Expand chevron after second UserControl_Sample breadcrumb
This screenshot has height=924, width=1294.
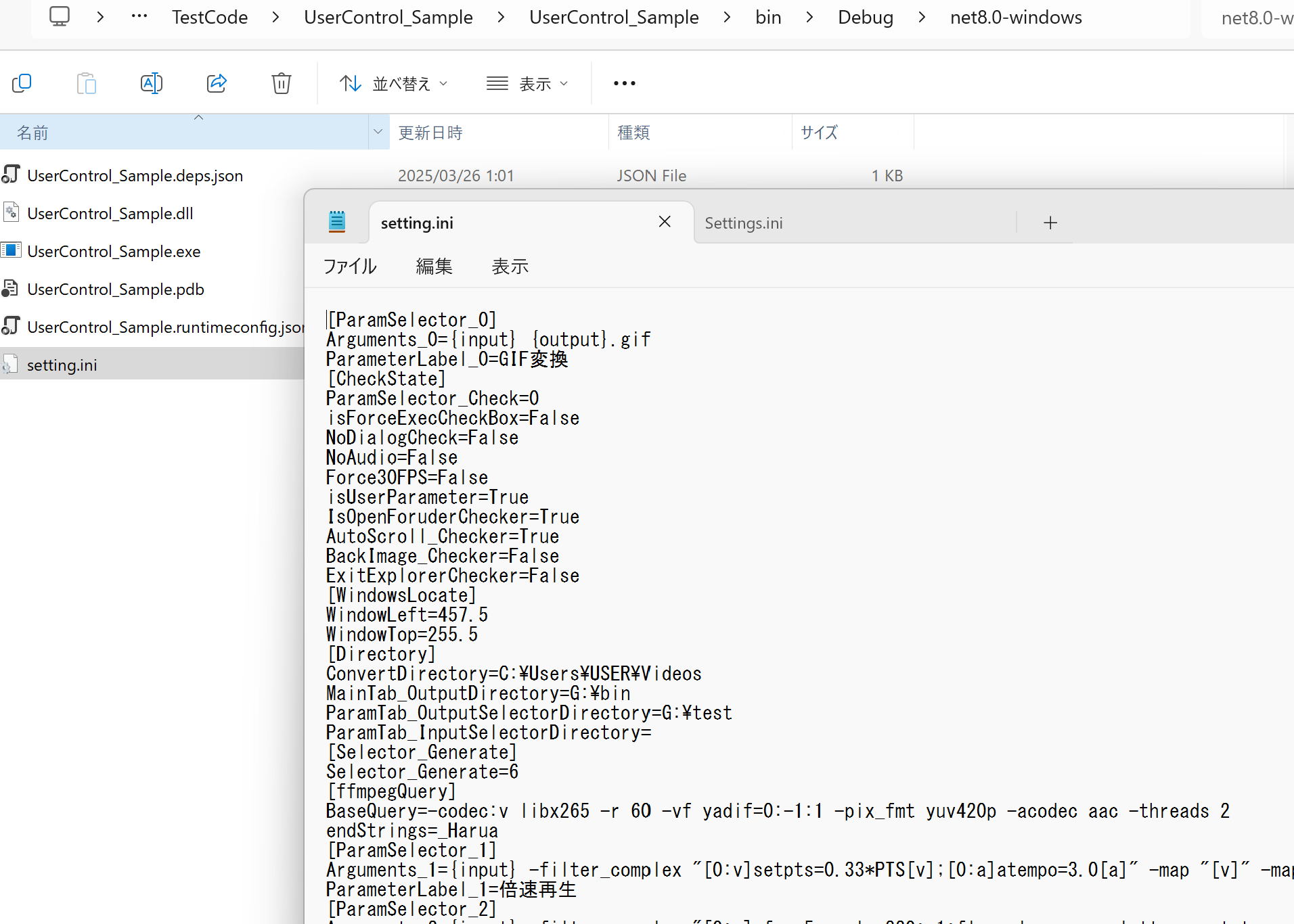[x=727, y=17]
